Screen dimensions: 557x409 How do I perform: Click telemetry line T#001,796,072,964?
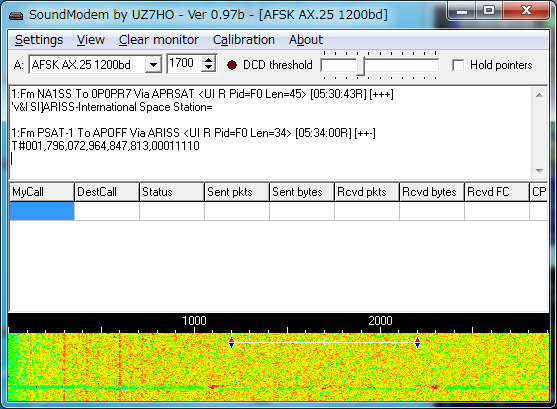tap(106, 146)
